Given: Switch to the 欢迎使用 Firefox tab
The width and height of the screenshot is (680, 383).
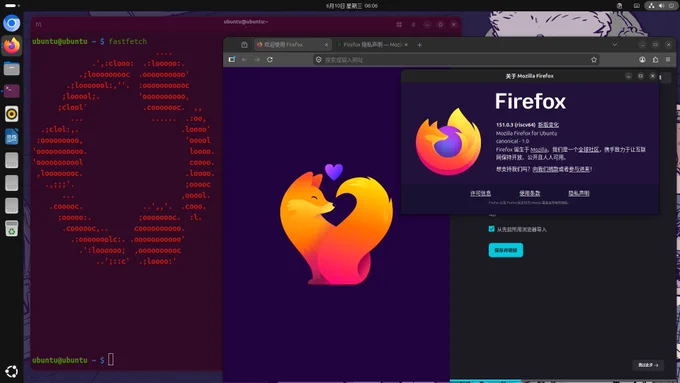Looking at the screenshot, I should pos(293,45).
